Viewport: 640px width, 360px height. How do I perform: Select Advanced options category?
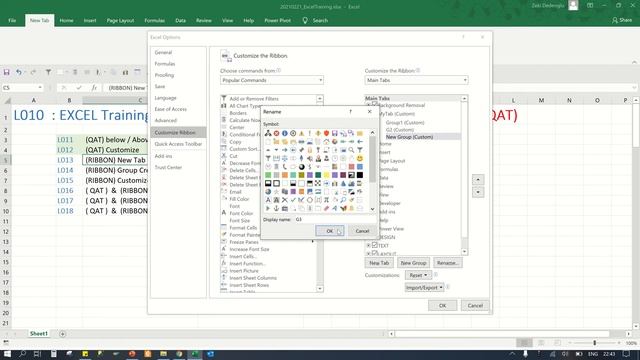pyautogui.click(x=166, y=120)
